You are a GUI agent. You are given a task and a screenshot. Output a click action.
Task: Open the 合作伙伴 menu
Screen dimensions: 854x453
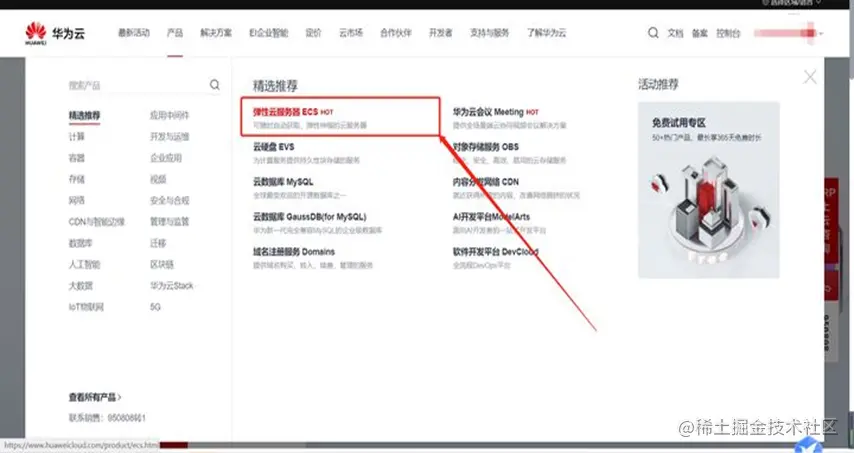click(396, 33)
